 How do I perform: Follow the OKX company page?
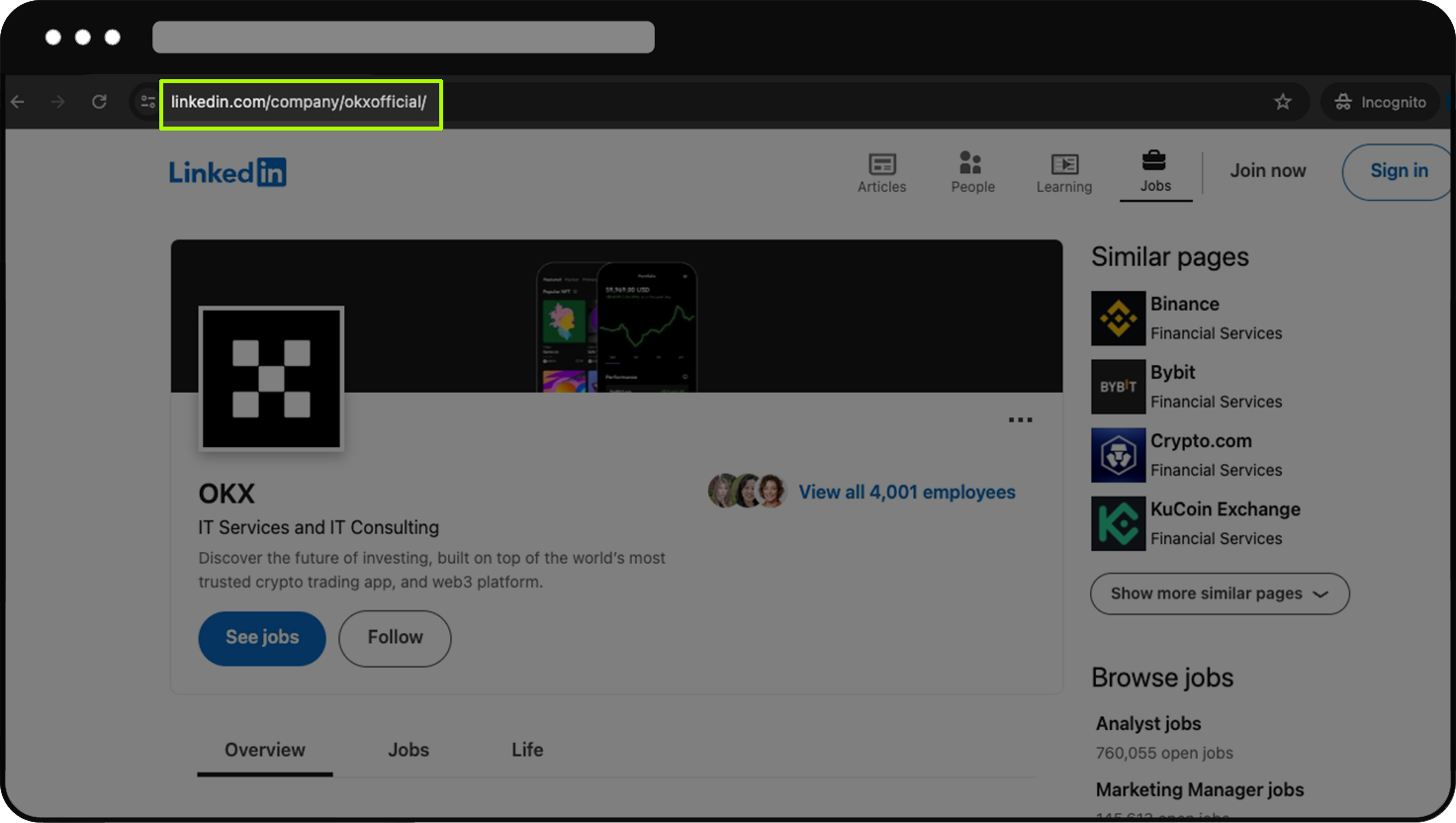point(395,638)
